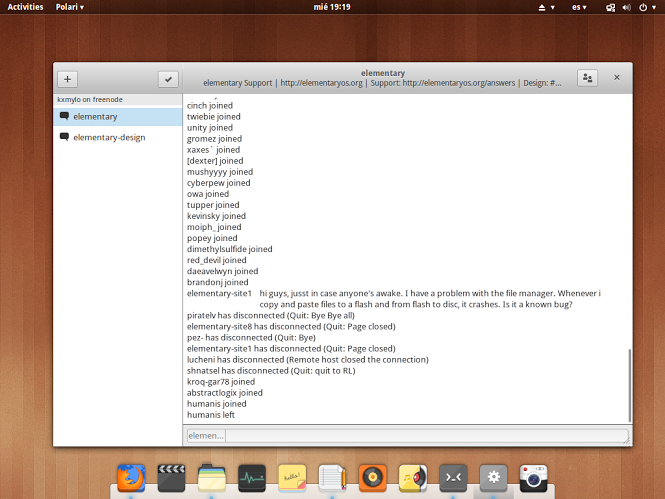Click the line 'abstractlogix joined'

click(x=225, y=393)
